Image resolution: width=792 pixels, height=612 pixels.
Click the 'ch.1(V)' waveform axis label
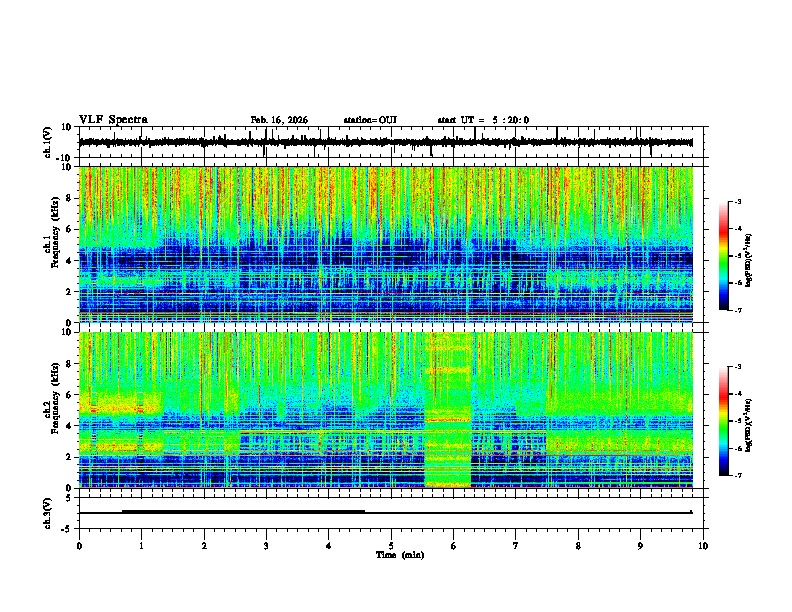click(x=47, y=142)
